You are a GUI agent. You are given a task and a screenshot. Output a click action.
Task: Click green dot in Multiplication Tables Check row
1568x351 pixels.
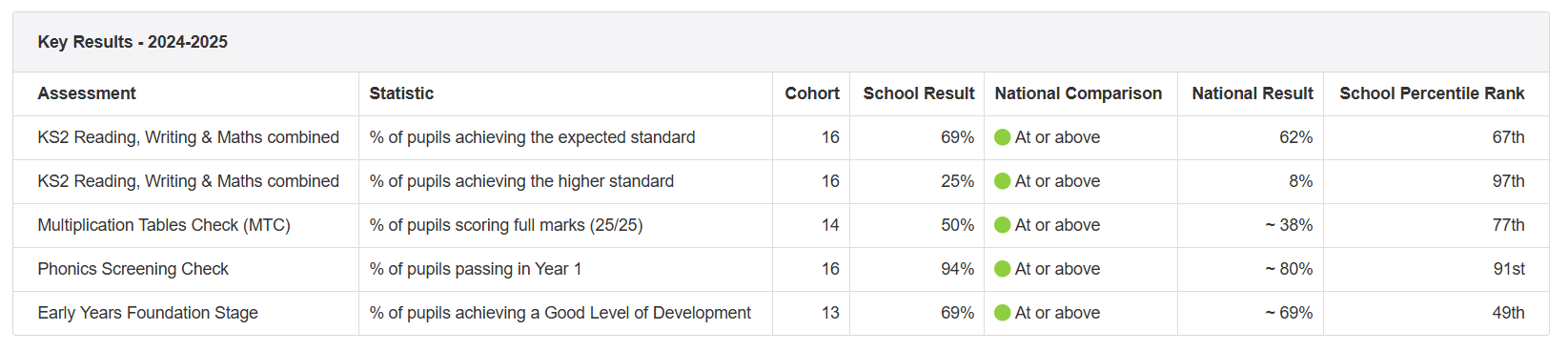point(1002,225)
